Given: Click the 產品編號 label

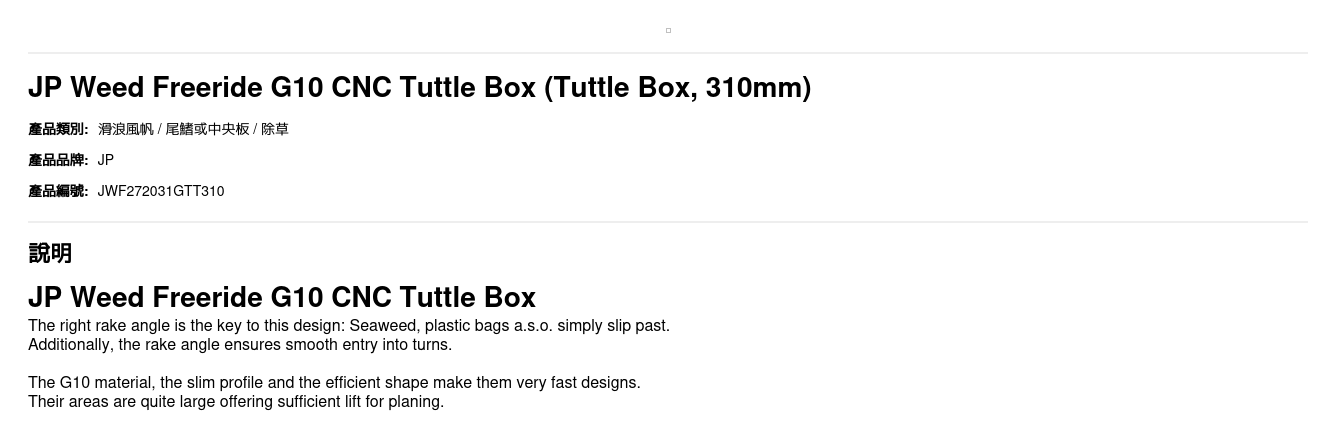Looking at the screenshot, I should coord(58,191).
